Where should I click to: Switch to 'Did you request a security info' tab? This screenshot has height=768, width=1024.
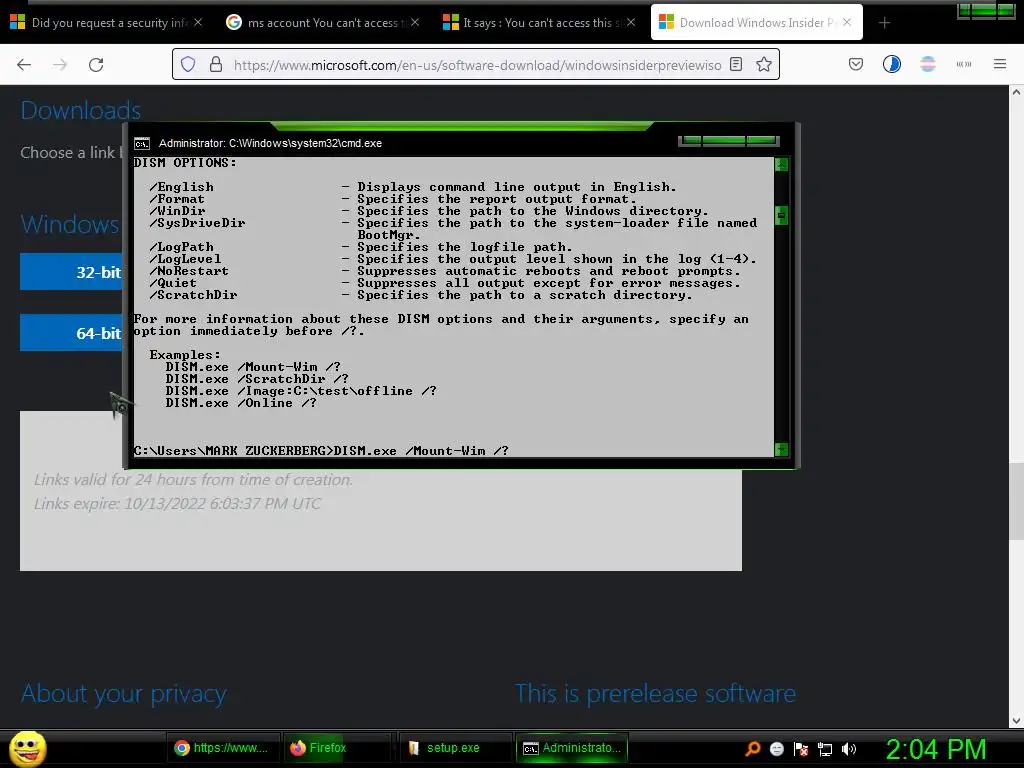[x=104, y=22]
